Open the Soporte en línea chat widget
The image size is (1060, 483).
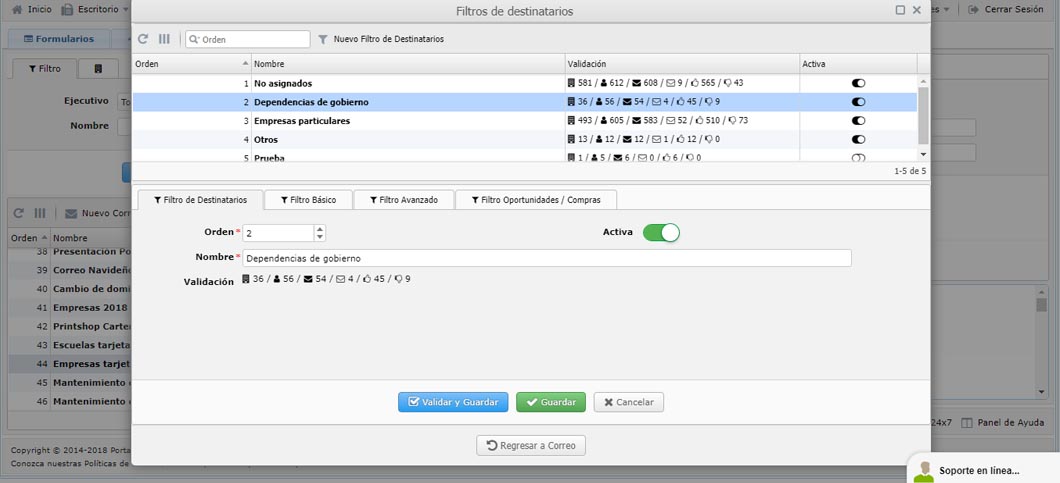pyautogui.click(x=980, y=469)
